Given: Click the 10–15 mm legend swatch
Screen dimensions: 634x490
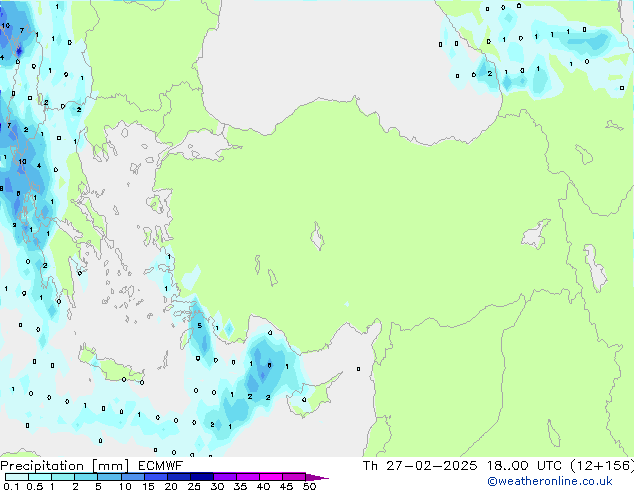Looking at the screenshot, I should (x=133, y=477).
